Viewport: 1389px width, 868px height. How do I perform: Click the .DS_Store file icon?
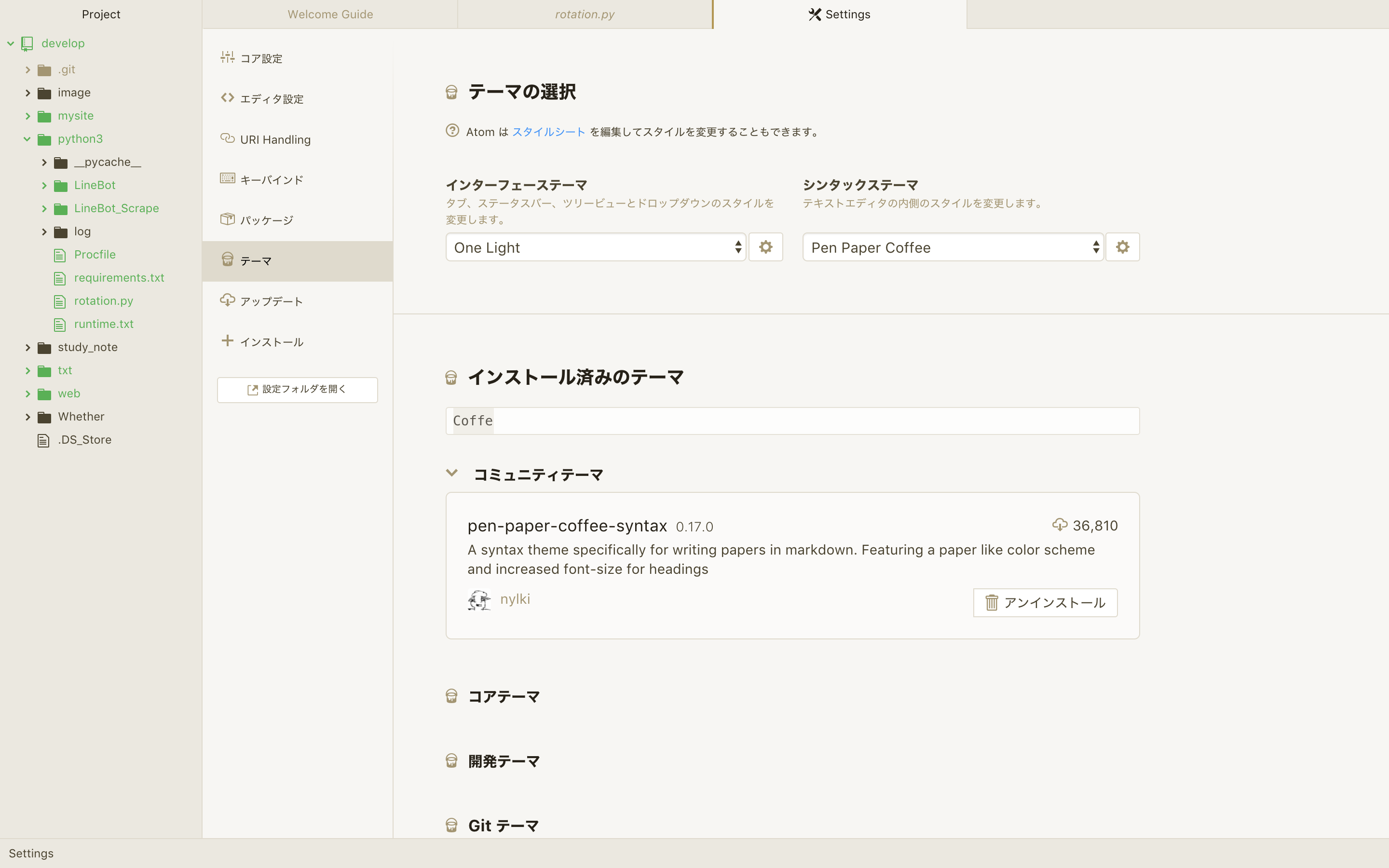click(x=43, y=440)
